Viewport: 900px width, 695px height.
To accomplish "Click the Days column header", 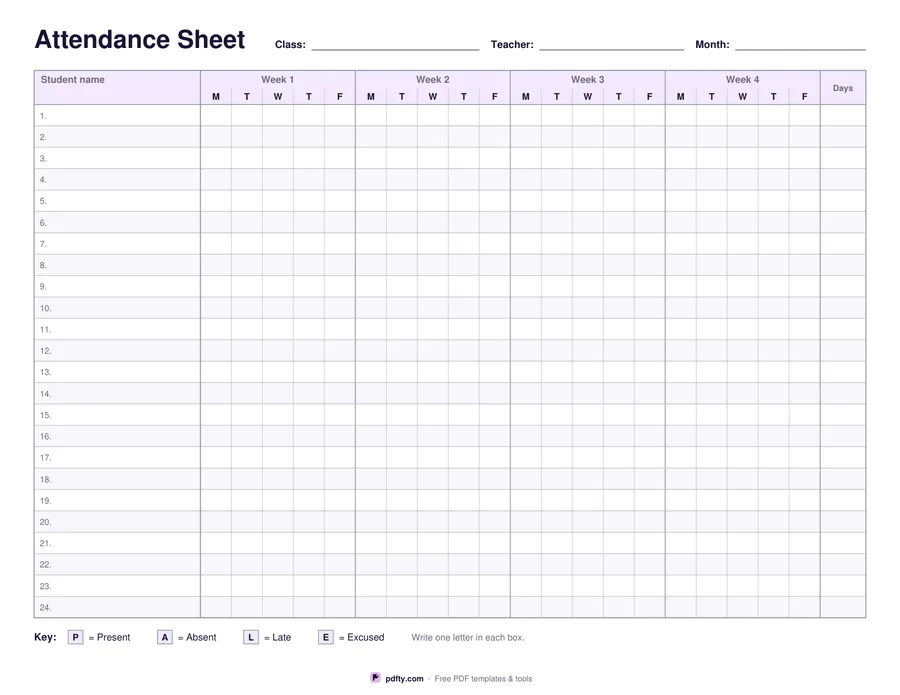I will point(843,88).
